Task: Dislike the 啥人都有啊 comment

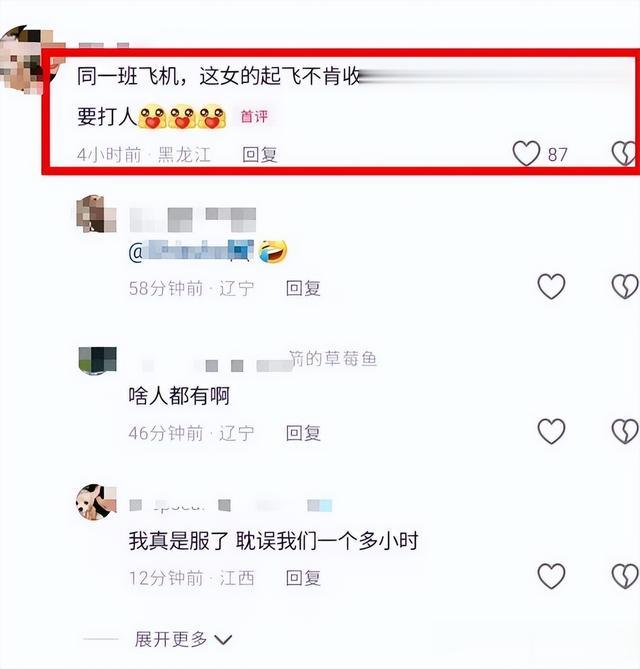Action: [625, 431]
